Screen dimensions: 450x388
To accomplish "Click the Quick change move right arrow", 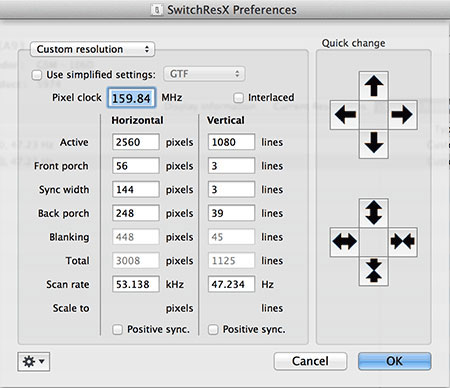I will point(403,115).
